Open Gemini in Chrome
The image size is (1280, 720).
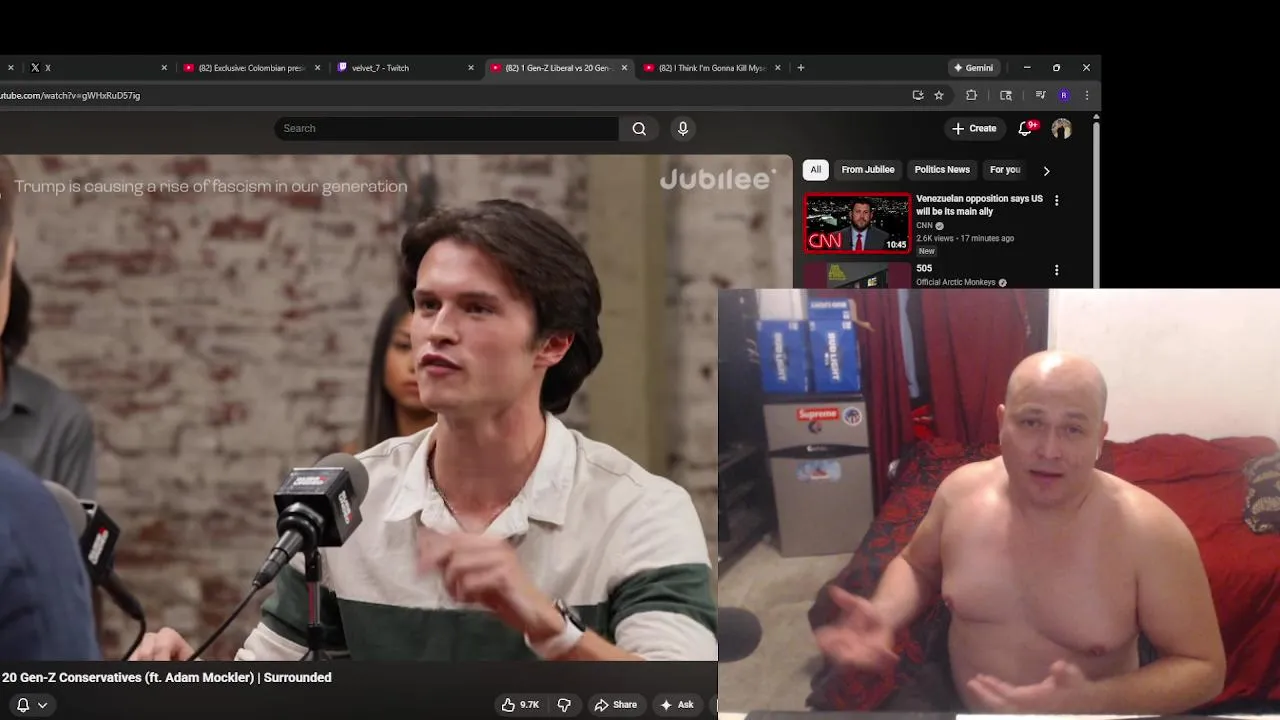[973, 68]
